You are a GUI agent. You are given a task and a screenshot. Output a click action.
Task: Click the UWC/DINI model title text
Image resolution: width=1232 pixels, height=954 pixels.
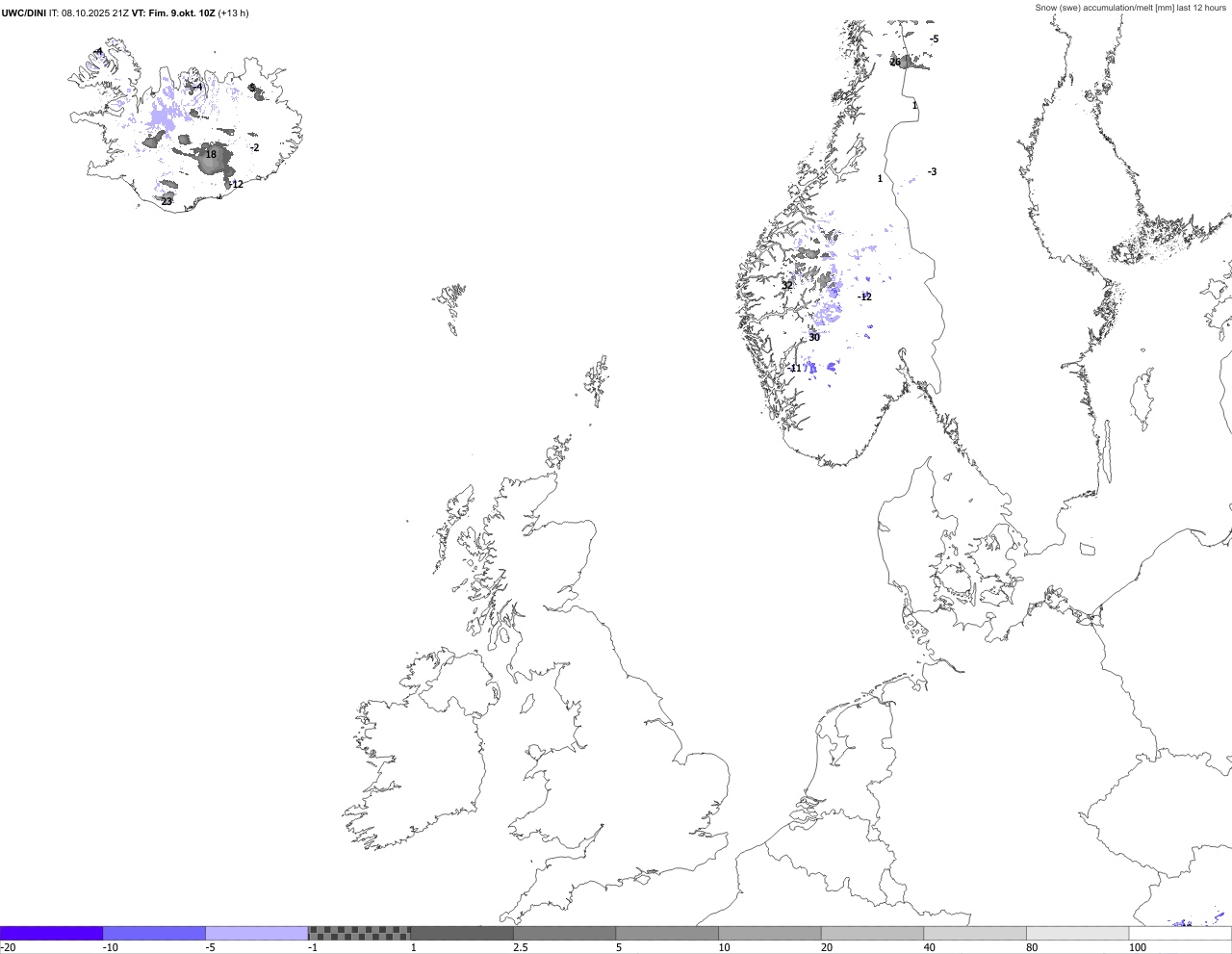(x=24, y=13)
